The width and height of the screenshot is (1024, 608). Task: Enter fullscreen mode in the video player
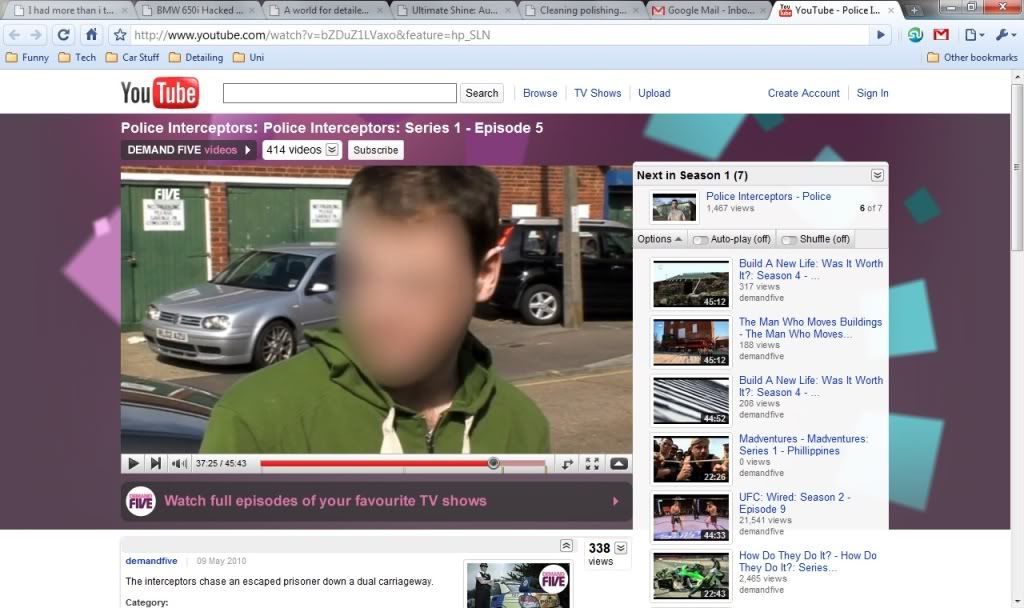(x=592, y=463)
